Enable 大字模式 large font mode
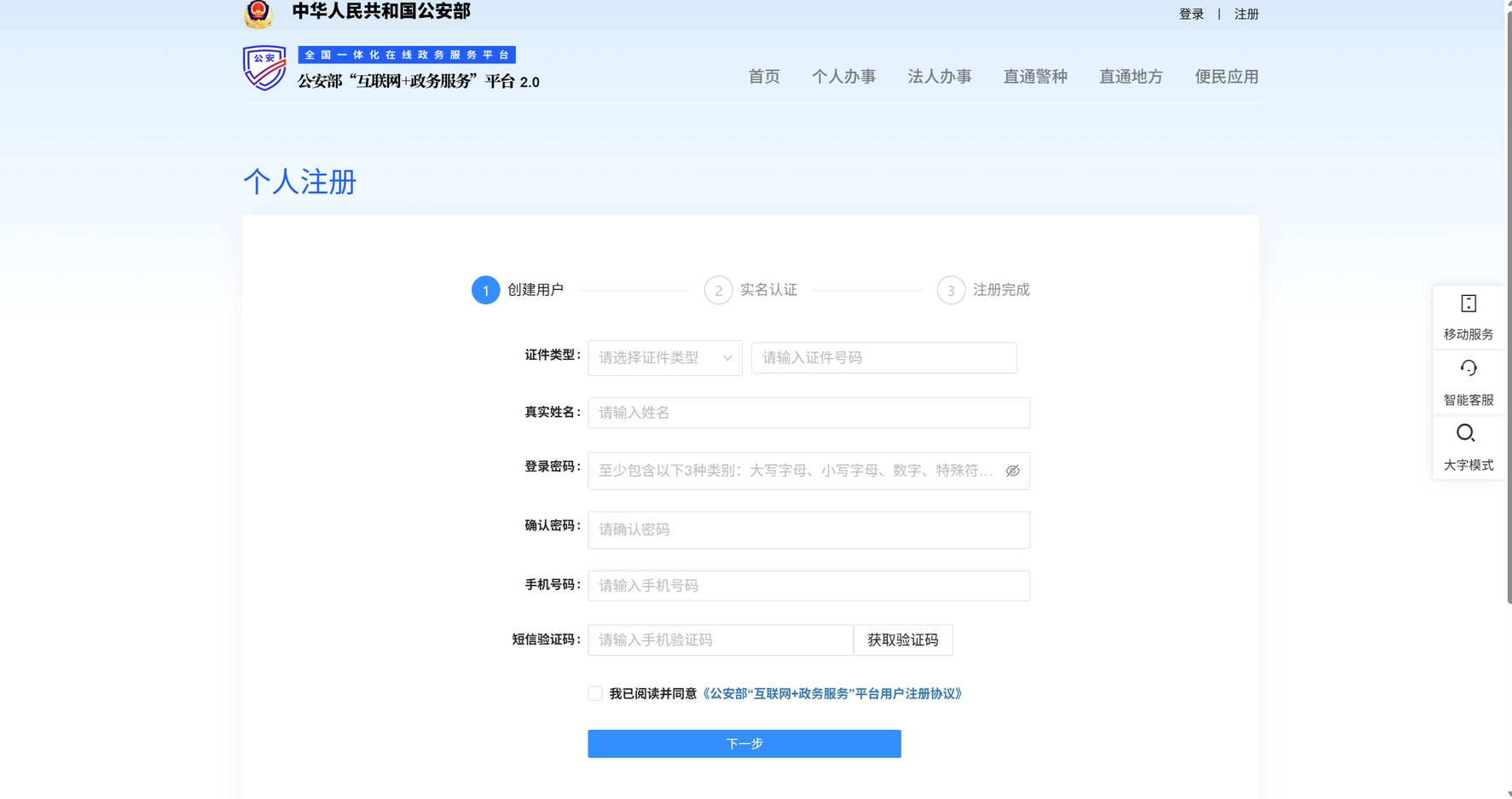1512x799 pixels. click(x=1468, y=449)
